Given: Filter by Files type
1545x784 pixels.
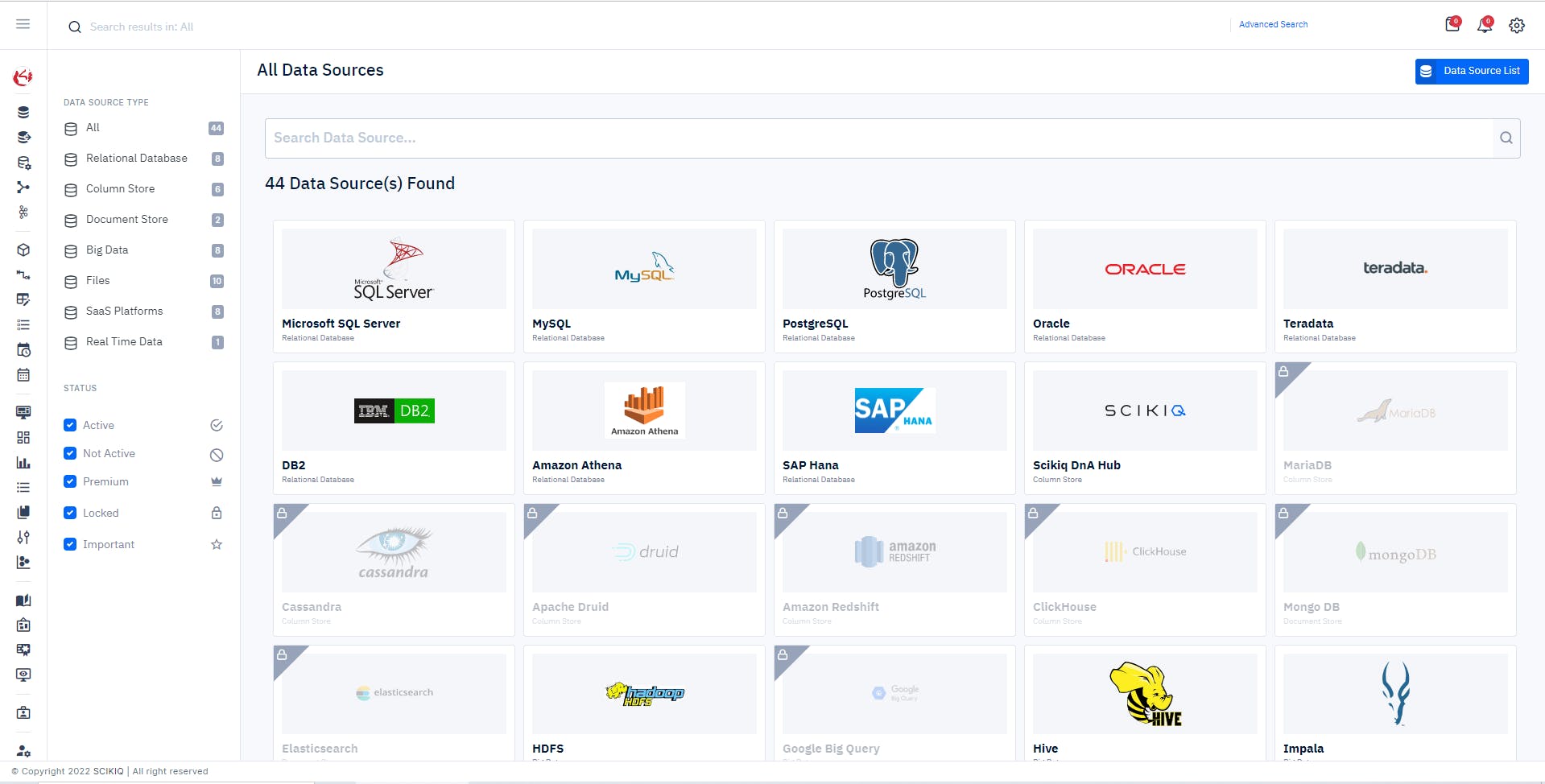Looking at the screenshot, I should click(144, 281).
